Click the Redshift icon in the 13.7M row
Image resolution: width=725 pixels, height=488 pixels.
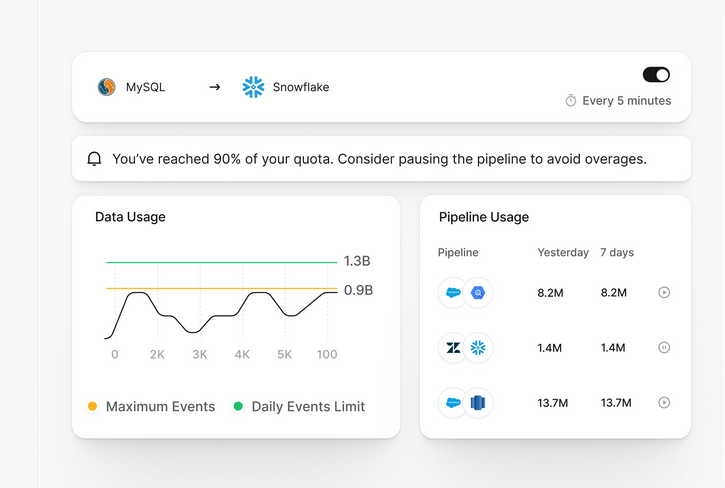click(x=478, y=402)
